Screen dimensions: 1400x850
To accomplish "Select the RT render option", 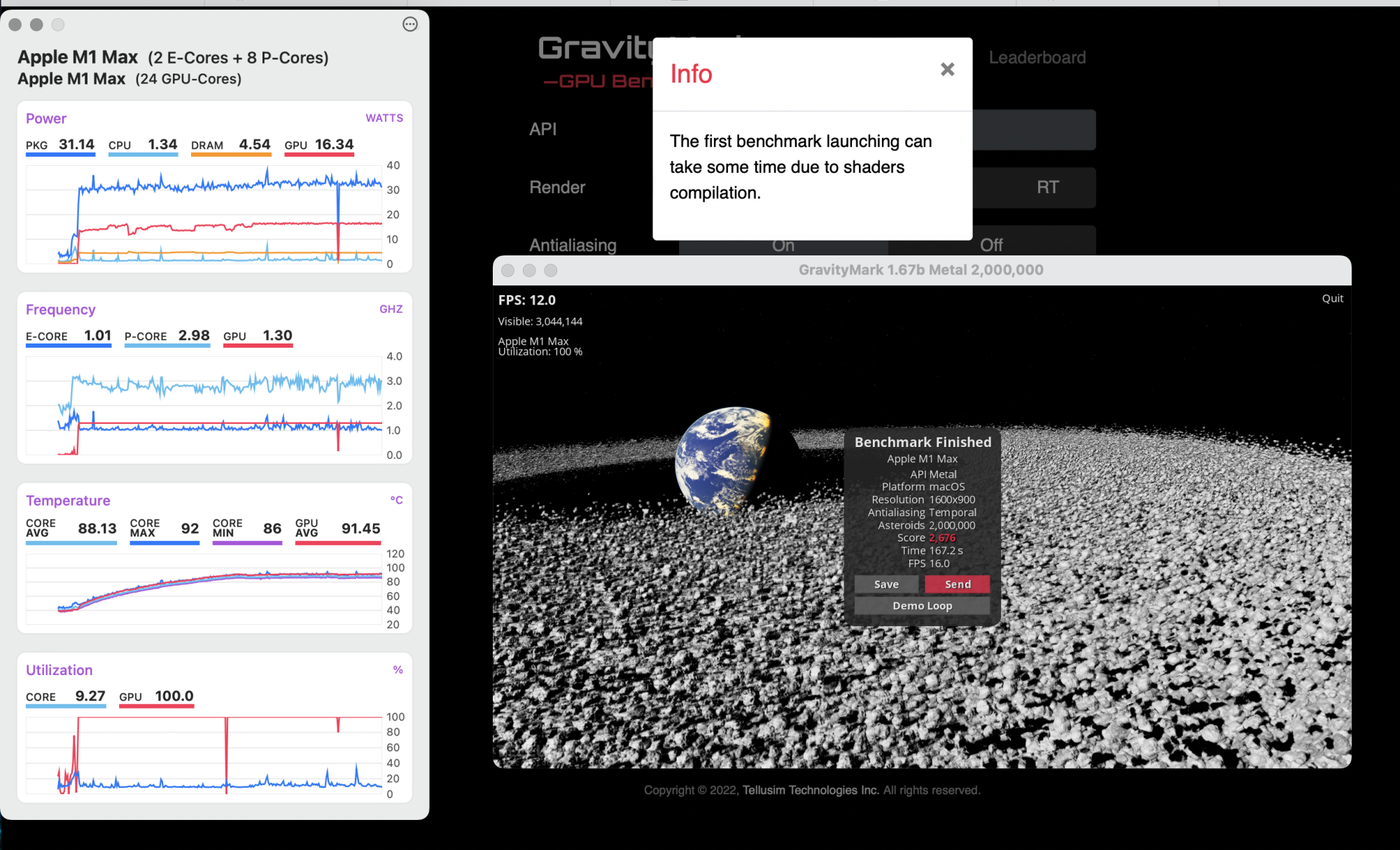I will pos(1047,187).
